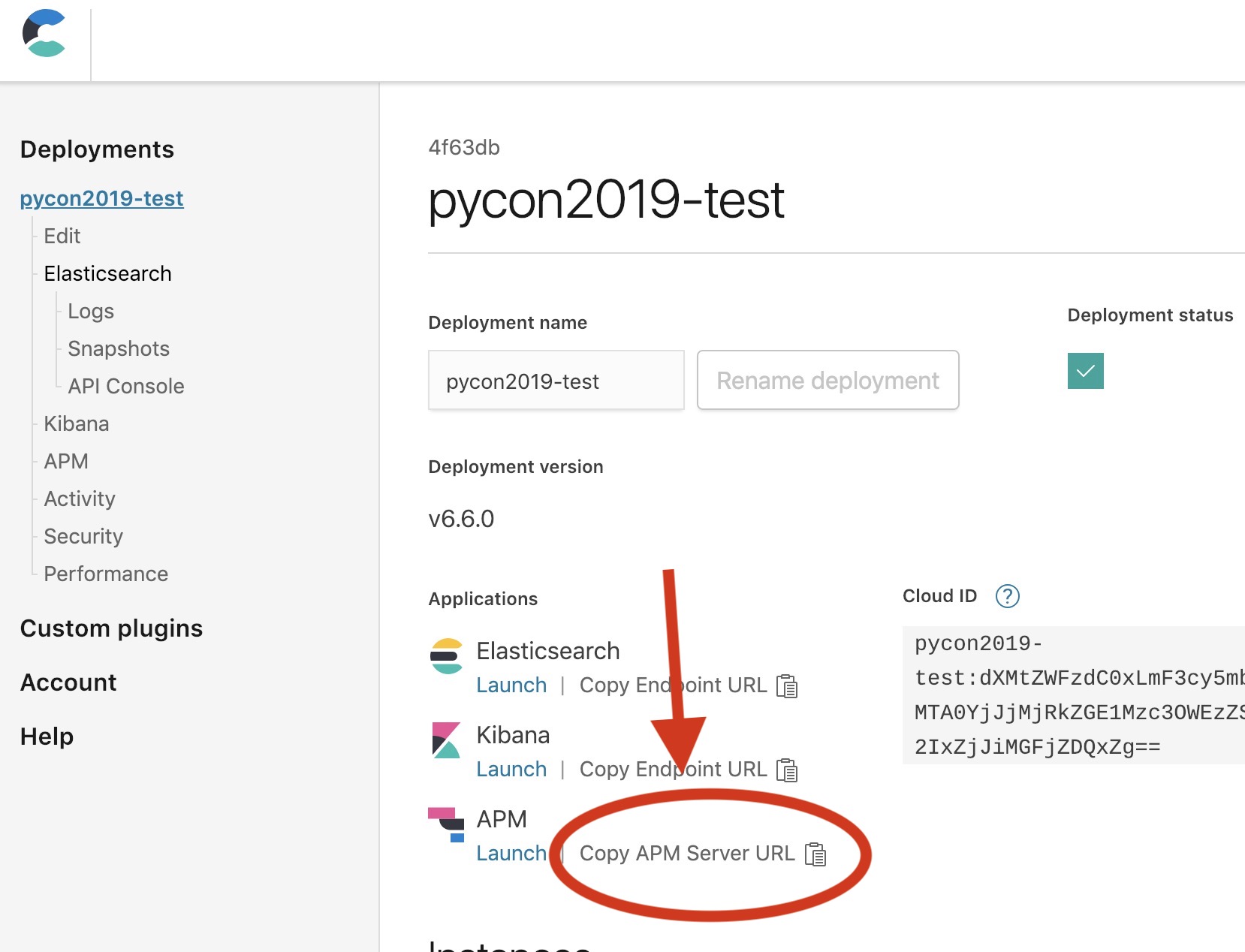The image size is (1245, 952).
Task: Click the Kibana application icon
Action: click(446, 740)
